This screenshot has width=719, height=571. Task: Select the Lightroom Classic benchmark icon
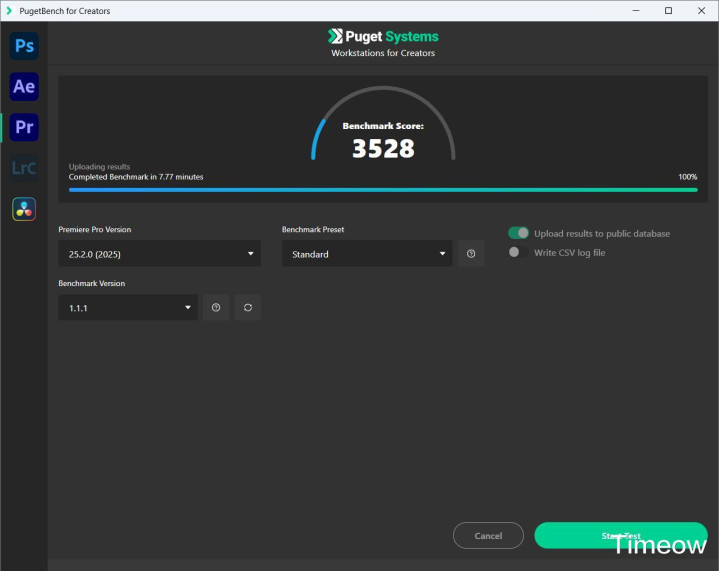[24, 168]
